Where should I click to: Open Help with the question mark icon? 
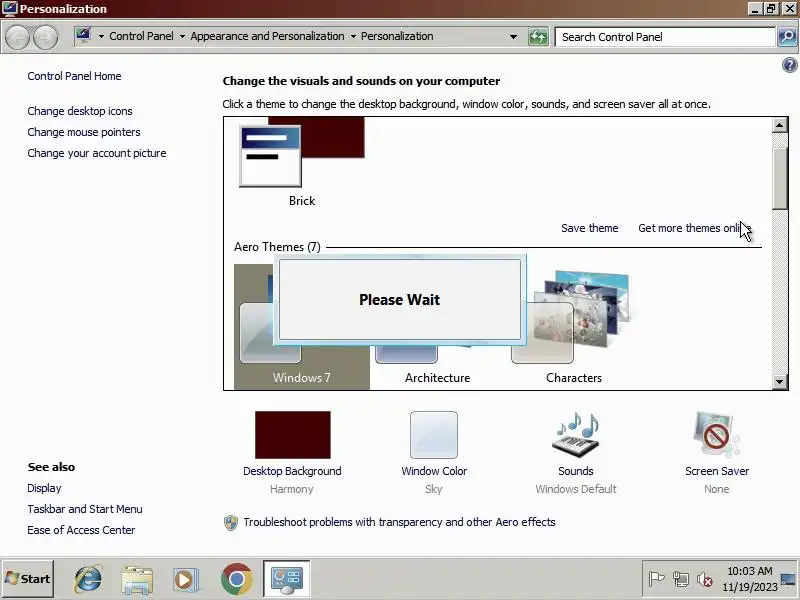click(789, 65)
